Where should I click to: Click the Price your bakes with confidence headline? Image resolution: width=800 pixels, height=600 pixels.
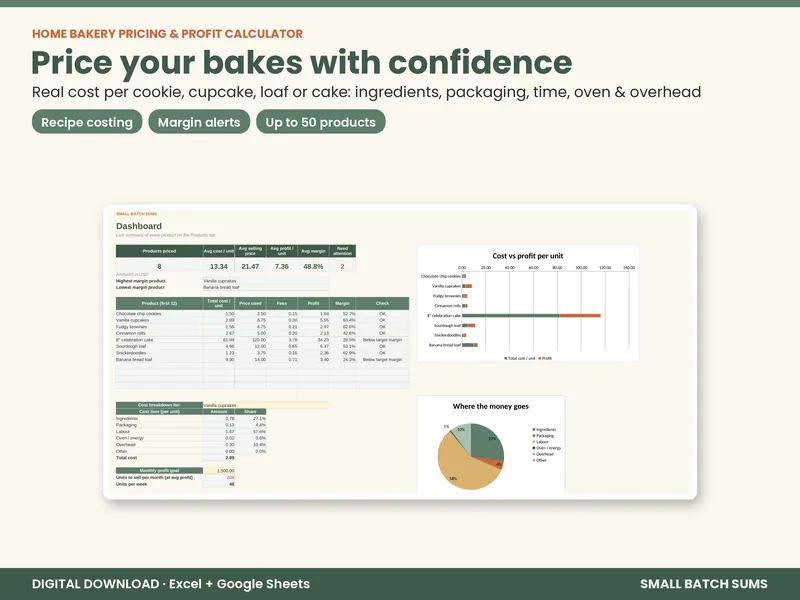click(302, 63)
